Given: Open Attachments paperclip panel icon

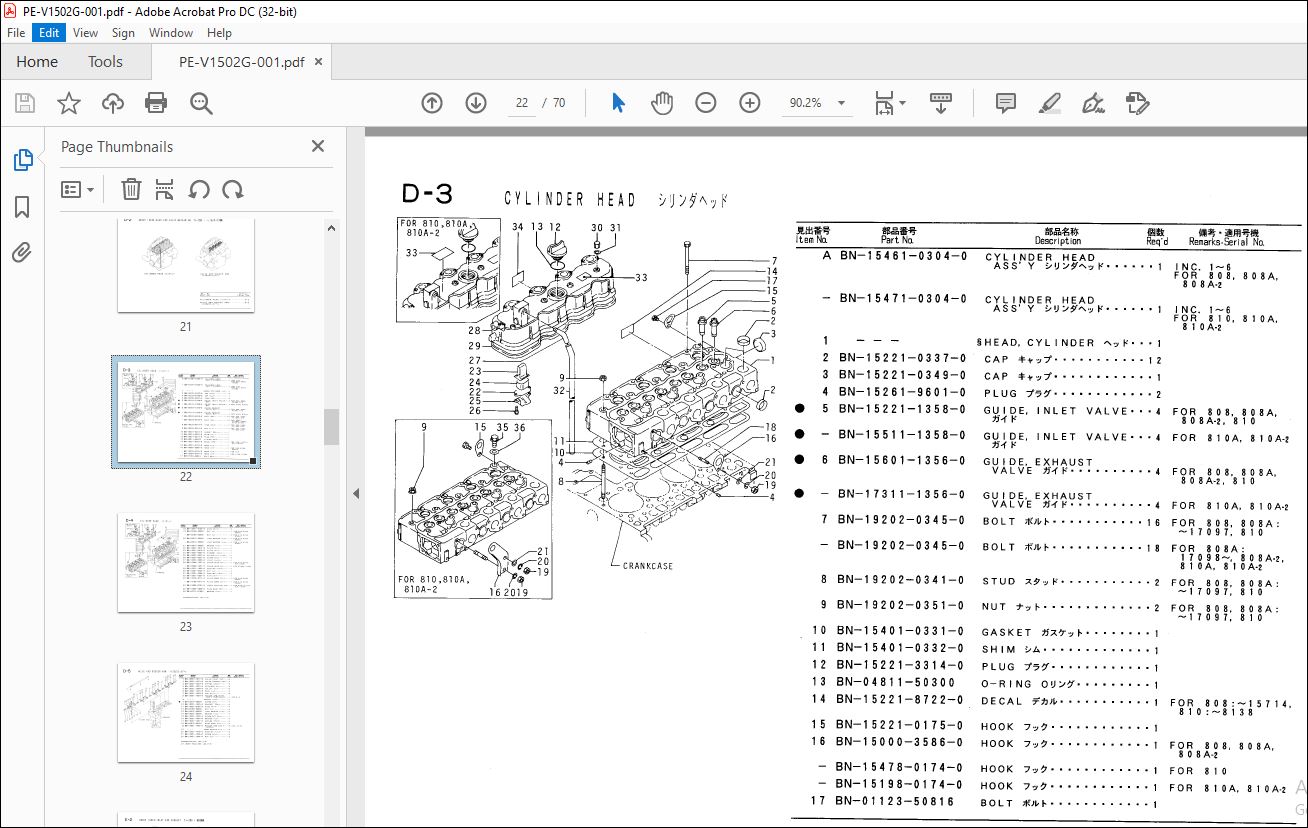Looking at the screenshot, I should (22, 252).
